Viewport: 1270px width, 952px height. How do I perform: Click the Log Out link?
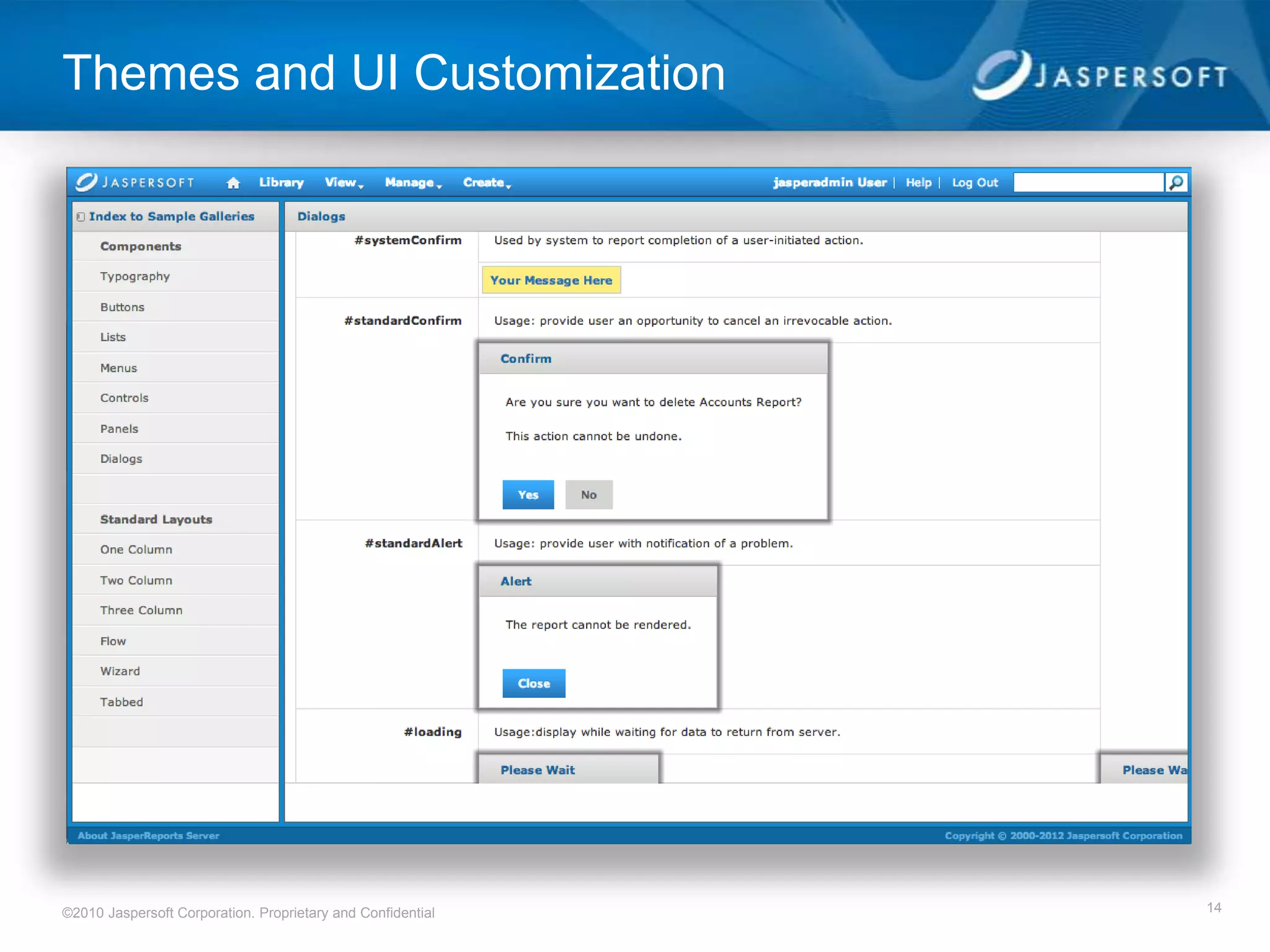click(x=975, y=182)
